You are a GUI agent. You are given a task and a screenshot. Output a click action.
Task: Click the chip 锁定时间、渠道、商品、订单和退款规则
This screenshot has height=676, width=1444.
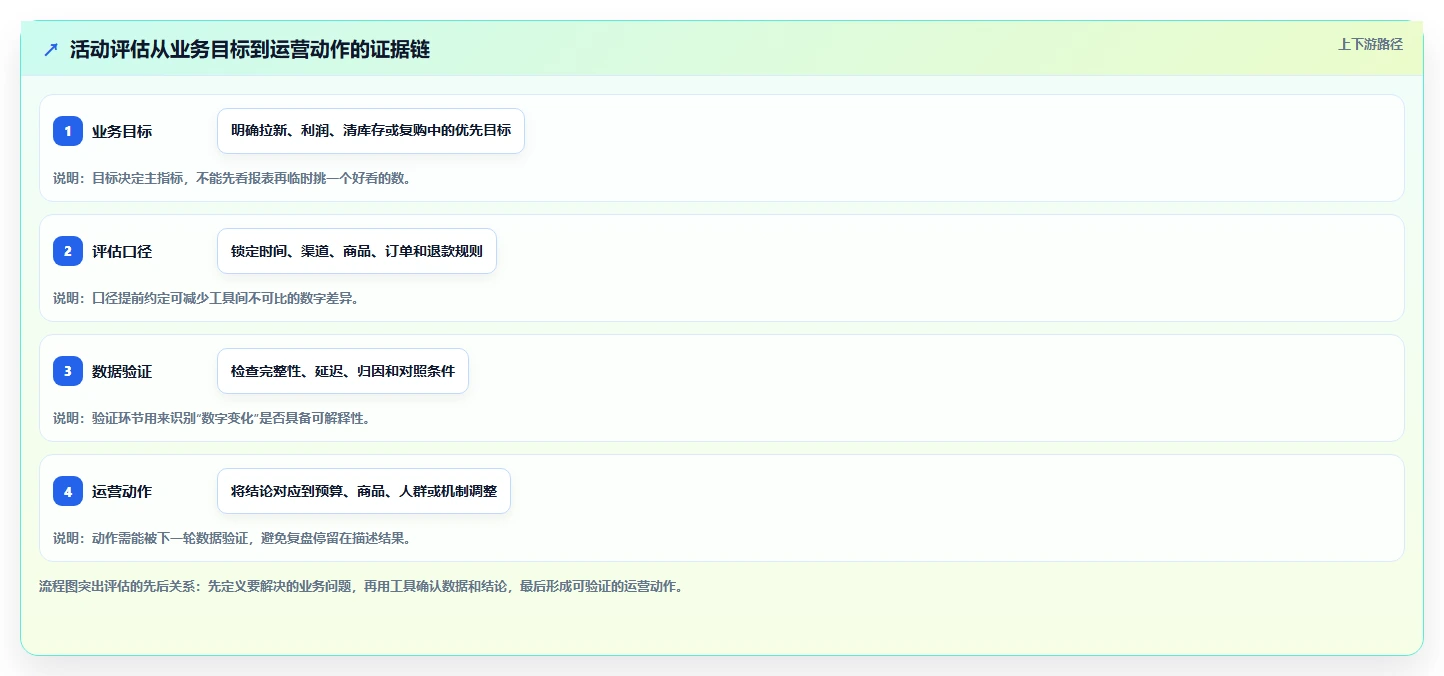357,251
